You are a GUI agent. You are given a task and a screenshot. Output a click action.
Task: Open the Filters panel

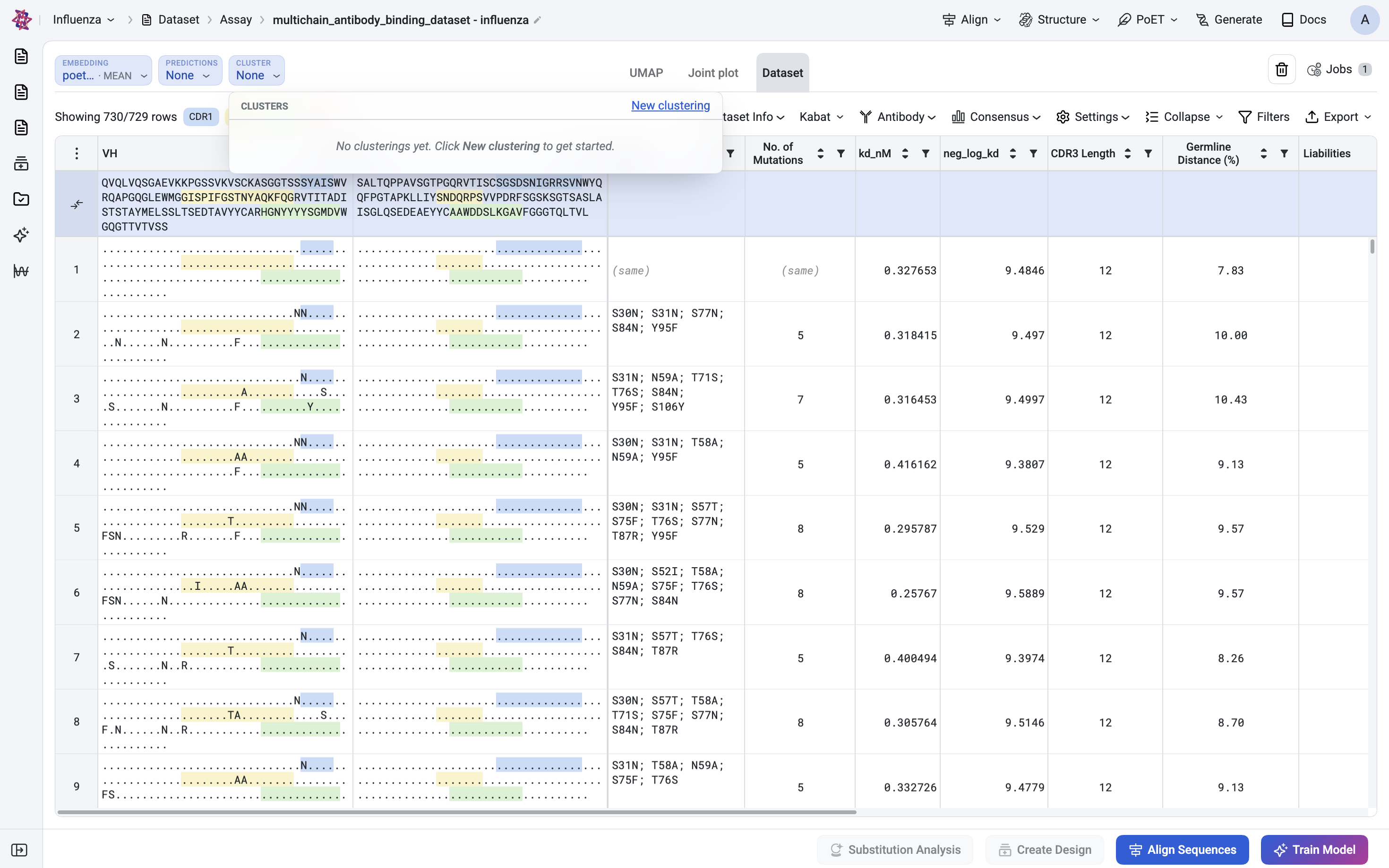tap(1264, 117)
